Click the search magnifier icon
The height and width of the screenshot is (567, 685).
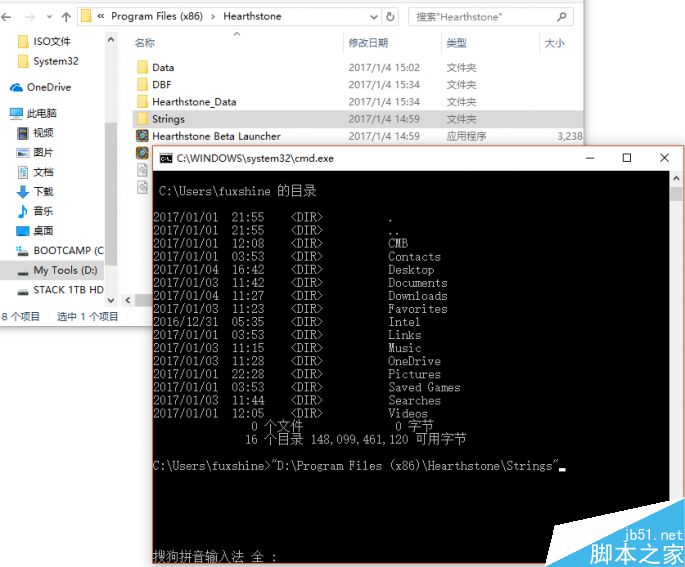click(562, 17)
